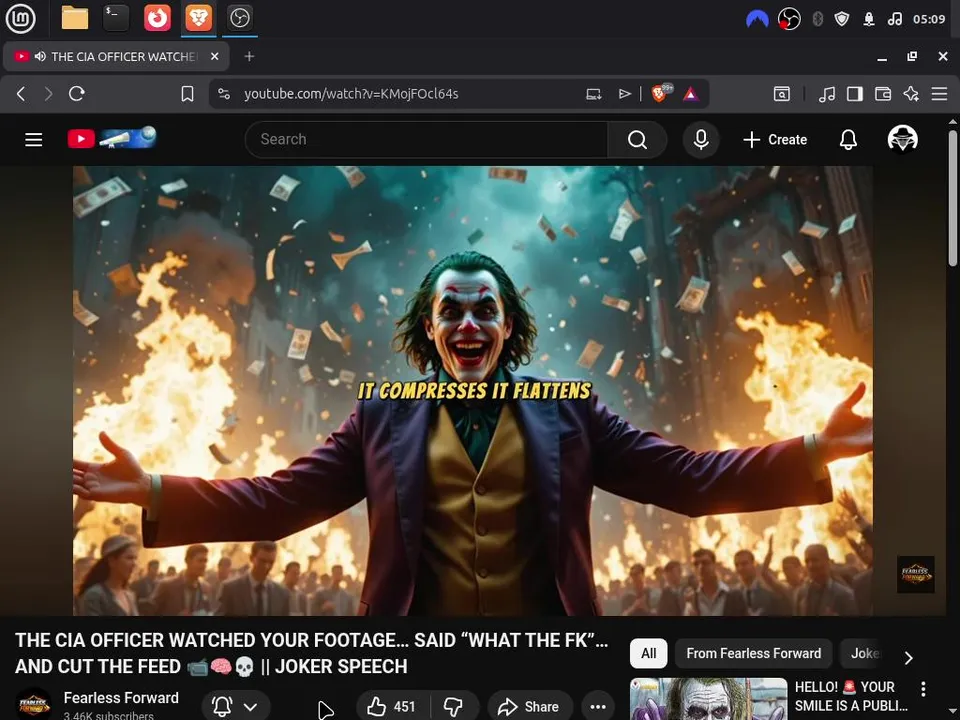
Task: Toggle the browser sidebar panel
Action: 855,94
